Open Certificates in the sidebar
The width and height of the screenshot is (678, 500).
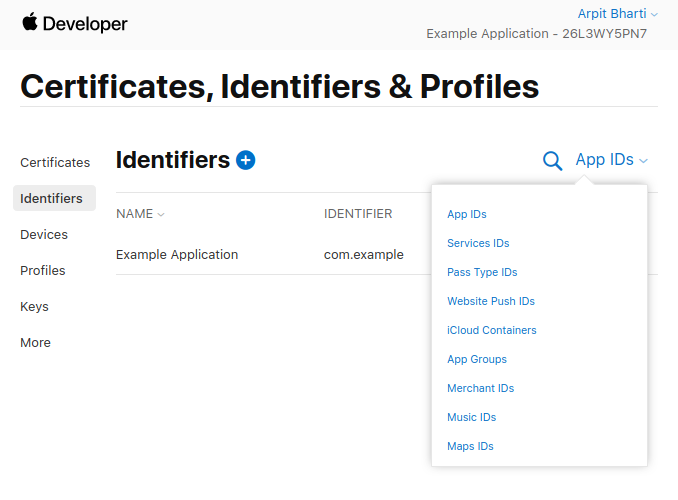(x=55, y=163)
